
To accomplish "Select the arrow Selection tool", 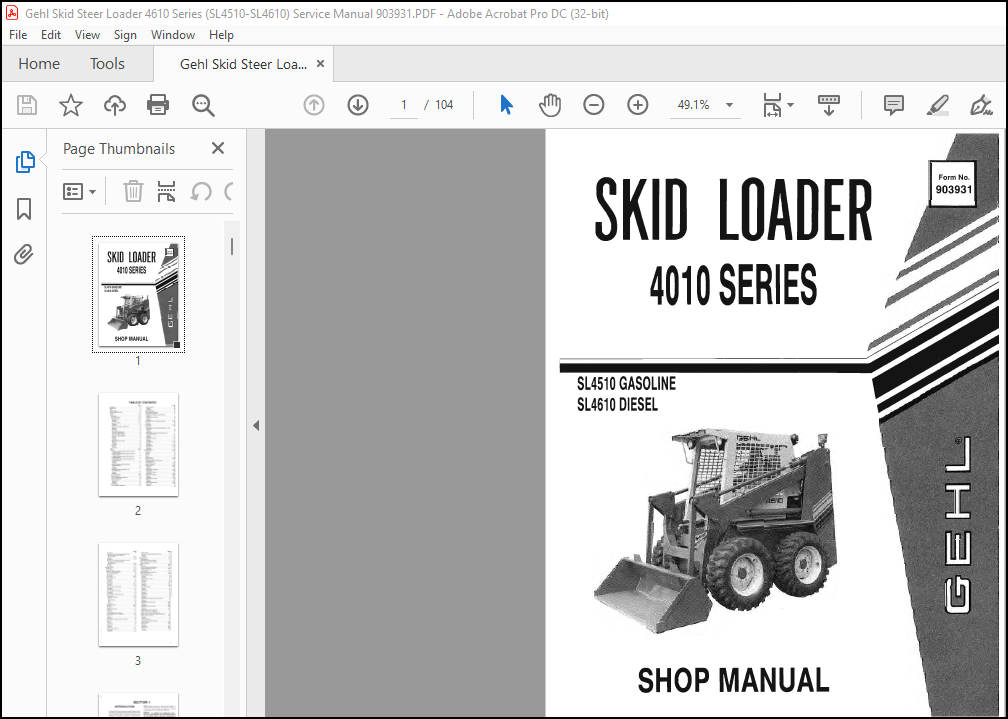I will tap(507, 105).
